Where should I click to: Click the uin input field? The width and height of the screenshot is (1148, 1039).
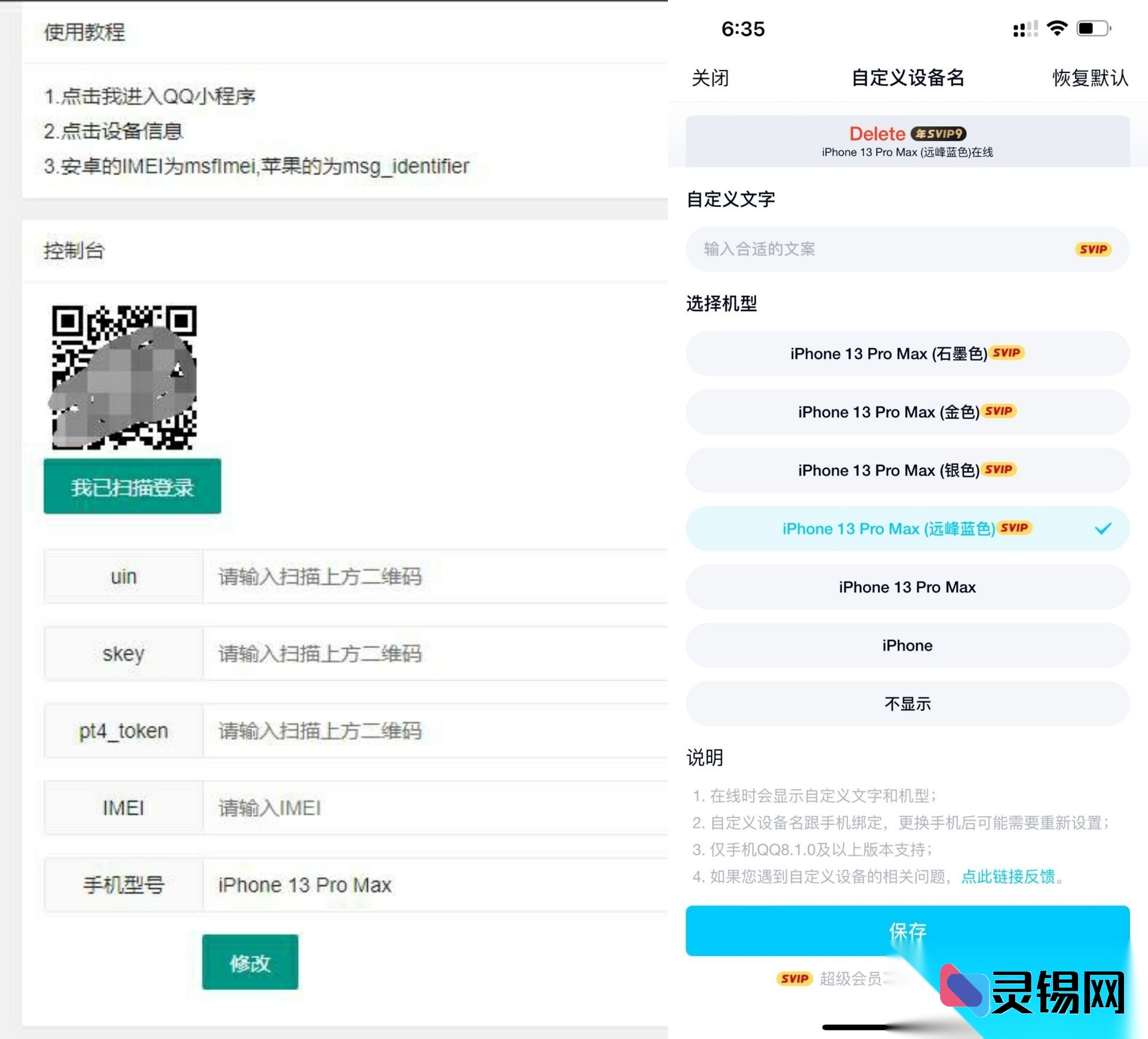(419, 577)
